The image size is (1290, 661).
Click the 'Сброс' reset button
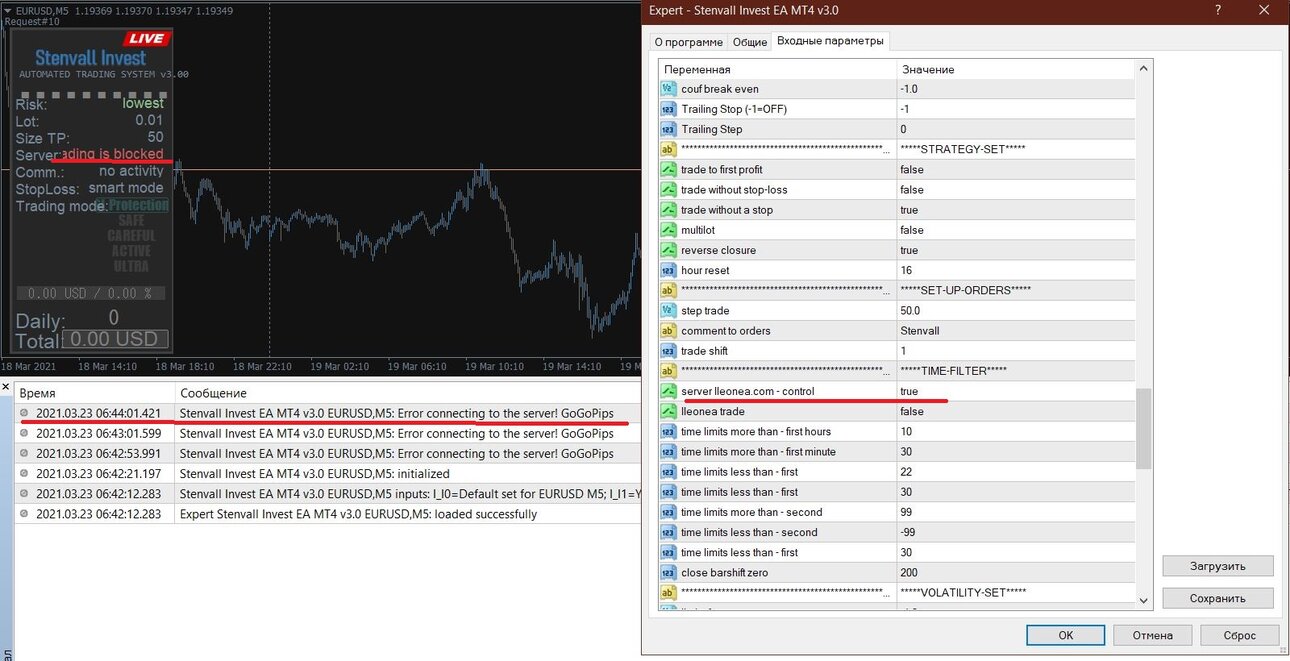click(x=1240, y=635)
